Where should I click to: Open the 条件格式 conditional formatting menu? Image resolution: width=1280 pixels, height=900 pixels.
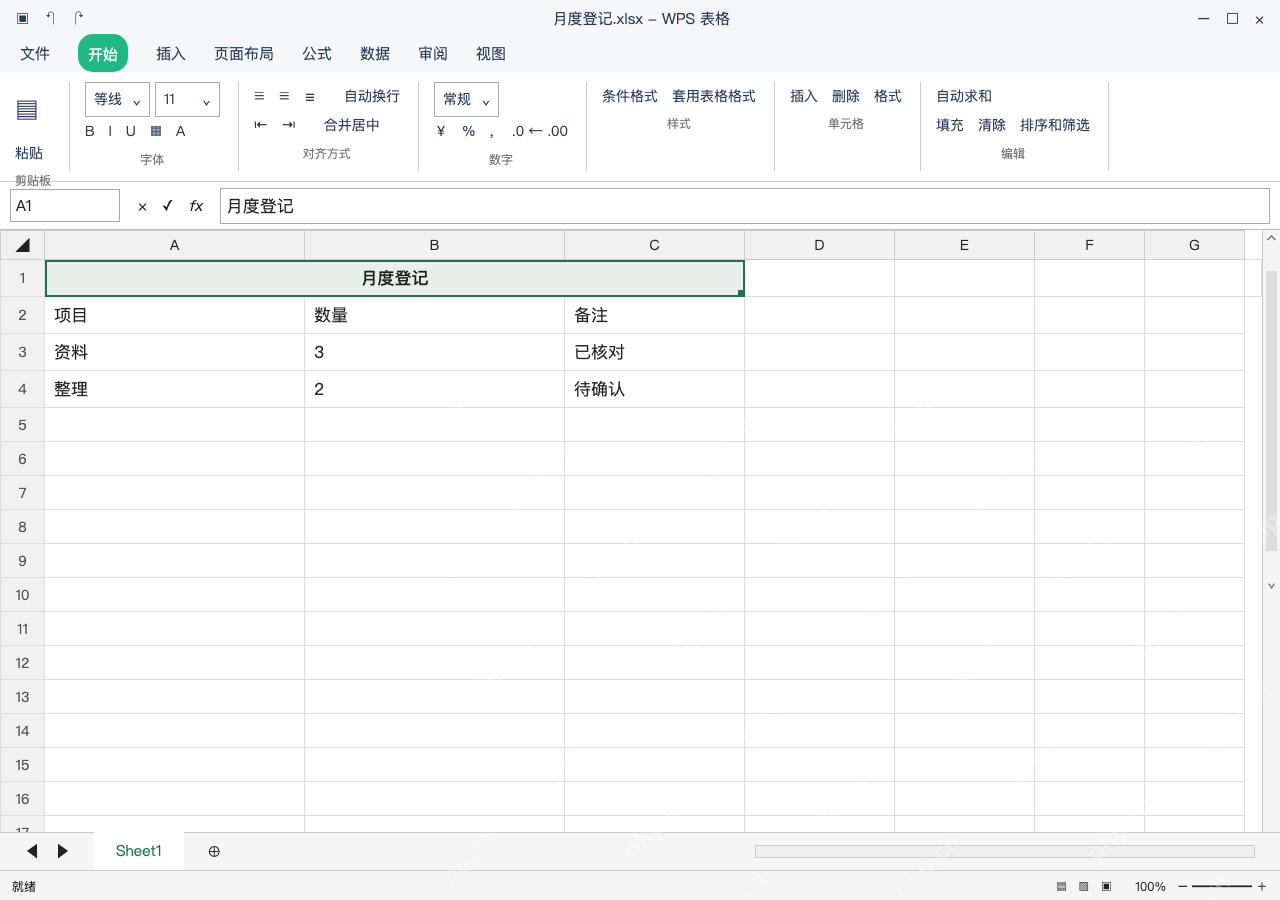click(x=630, y=96)
